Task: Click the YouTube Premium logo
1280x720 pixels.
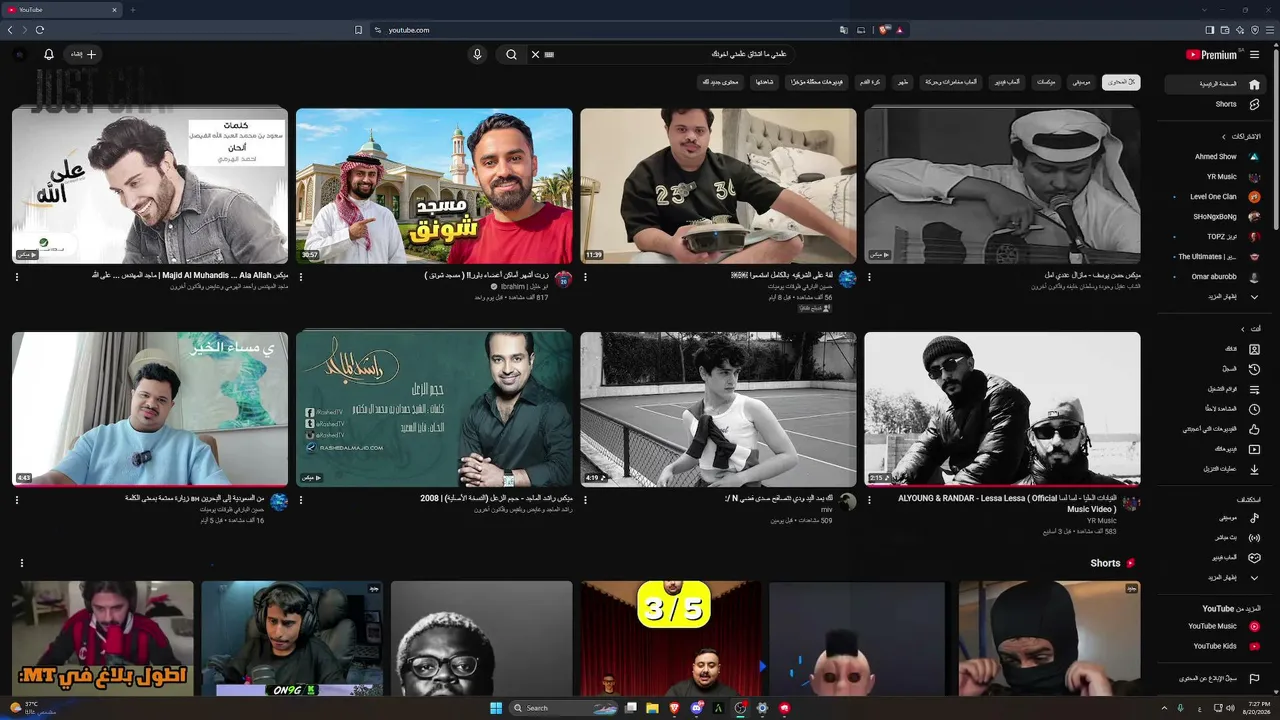Action: [x=1211, y=55]
